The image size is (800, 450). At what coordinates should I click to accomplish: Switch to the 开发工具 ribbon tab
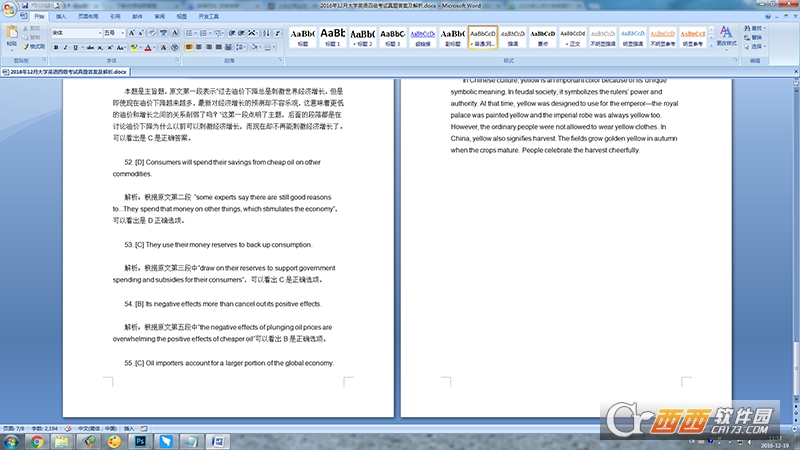coord(208,16)
